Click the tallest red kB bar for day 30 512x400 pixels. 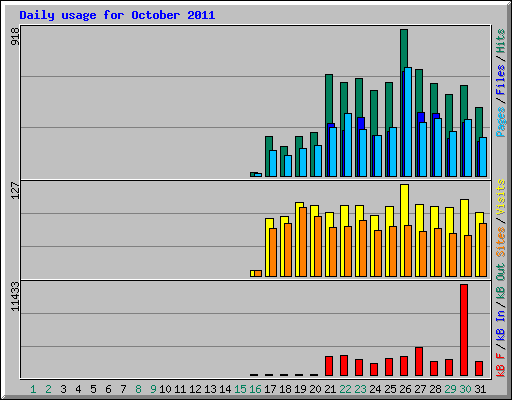pyautogui.click(x=464, y=330)
